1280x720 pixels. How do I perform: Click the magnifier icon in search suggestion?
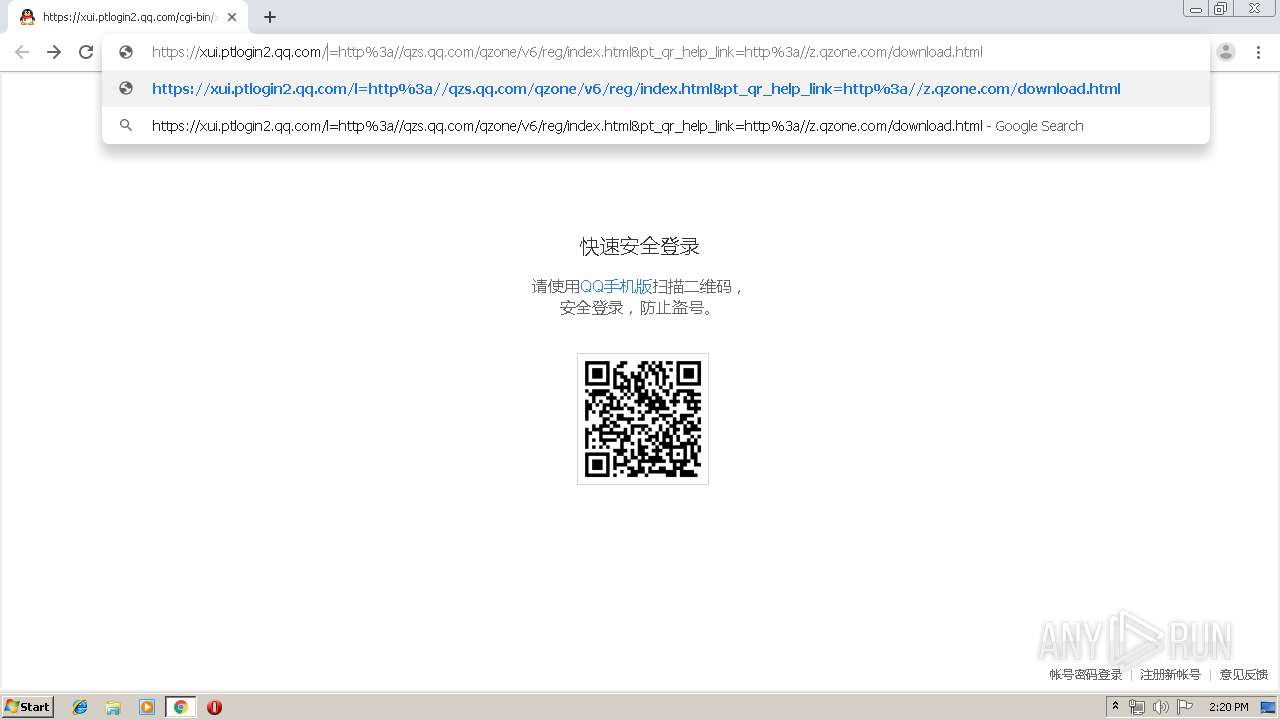coord(126,125)
